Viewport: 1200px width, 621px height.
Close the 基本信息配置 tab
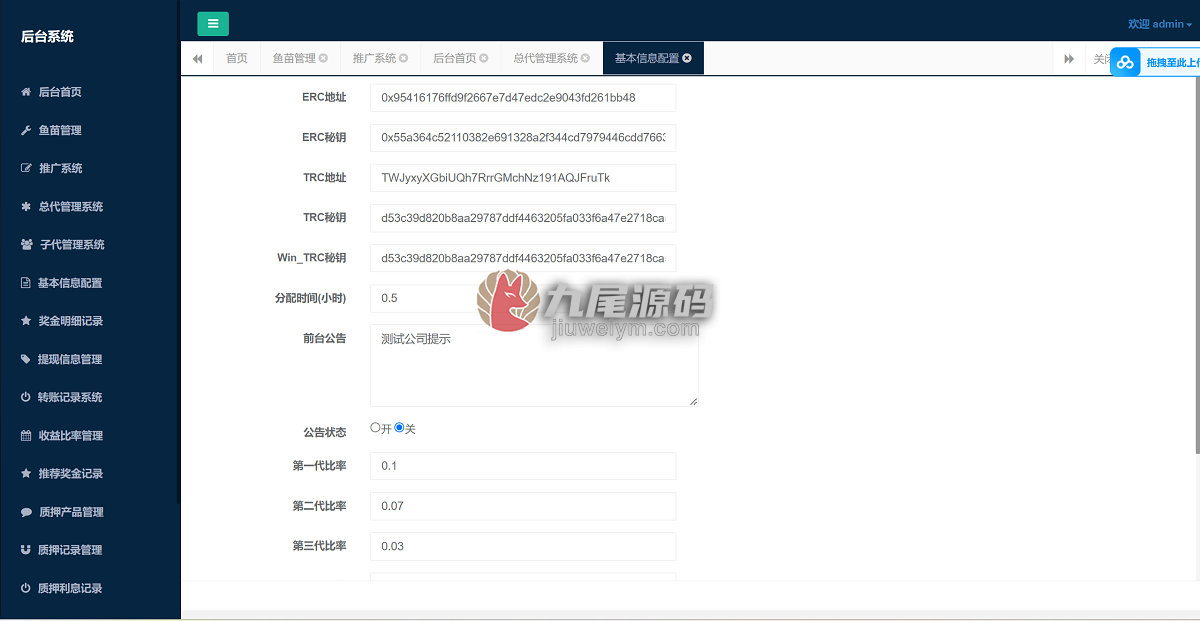(x=687, y=58)
